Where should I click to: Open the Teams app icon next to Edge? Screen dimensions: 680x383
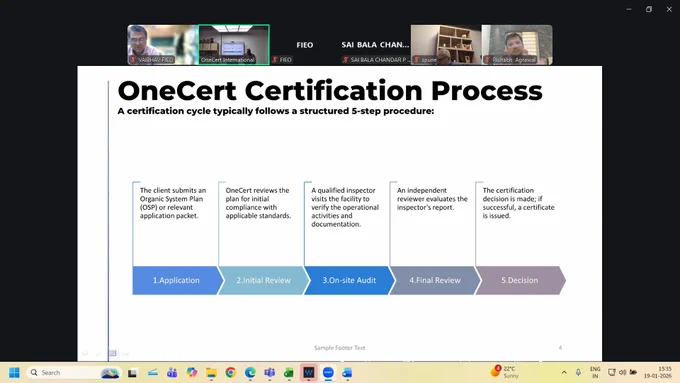click(x=270, y=373)
